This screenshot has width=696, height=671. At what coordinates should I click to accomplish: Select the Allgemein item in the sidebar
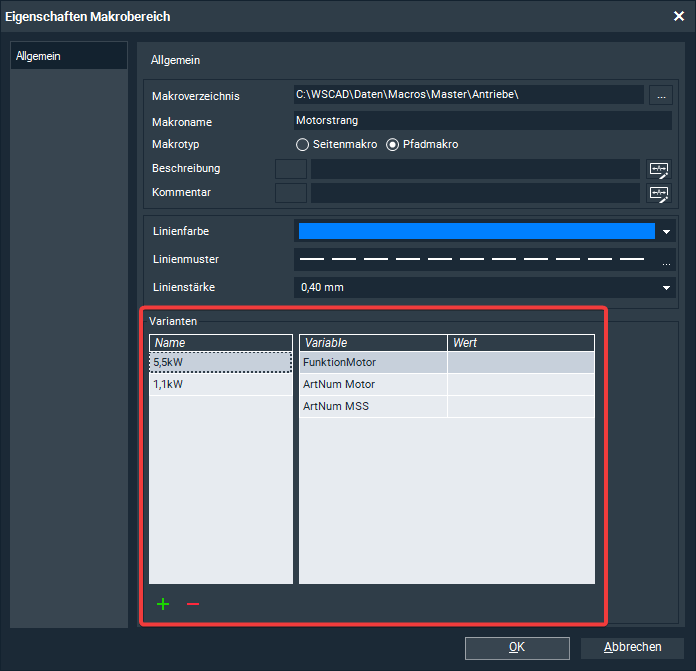coord(68,56)
